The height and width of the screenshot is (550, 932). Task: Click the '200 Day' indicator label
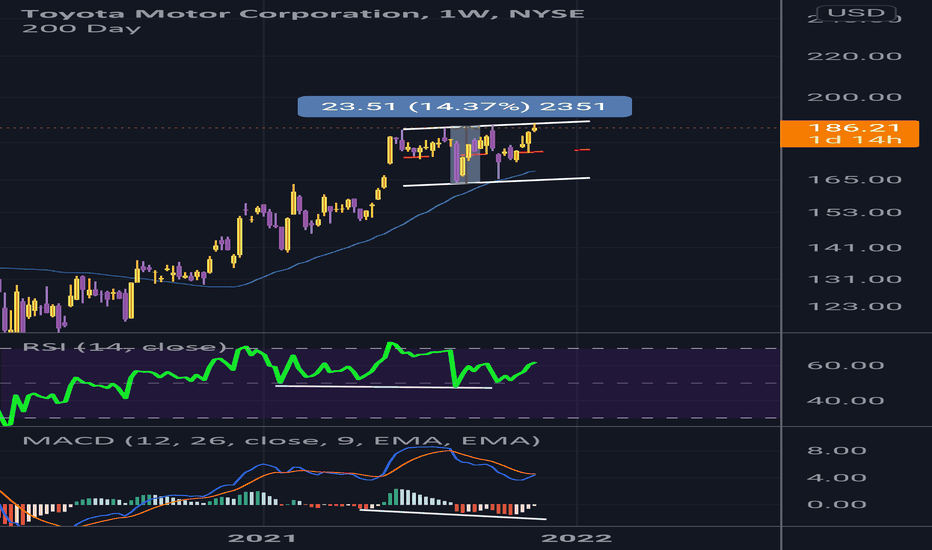(81, 28)
